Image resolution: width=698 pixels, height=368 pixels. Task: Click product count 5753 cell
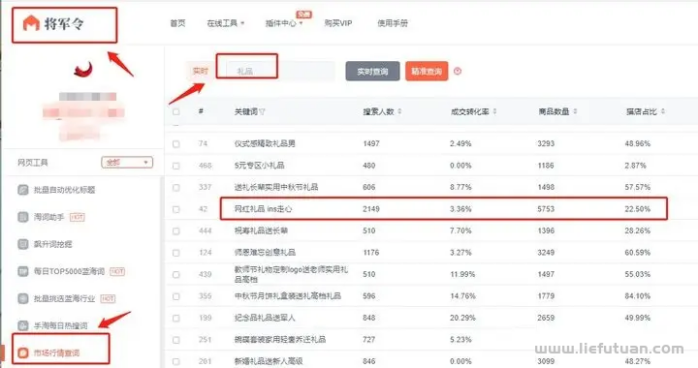click(x=546, y=209)
